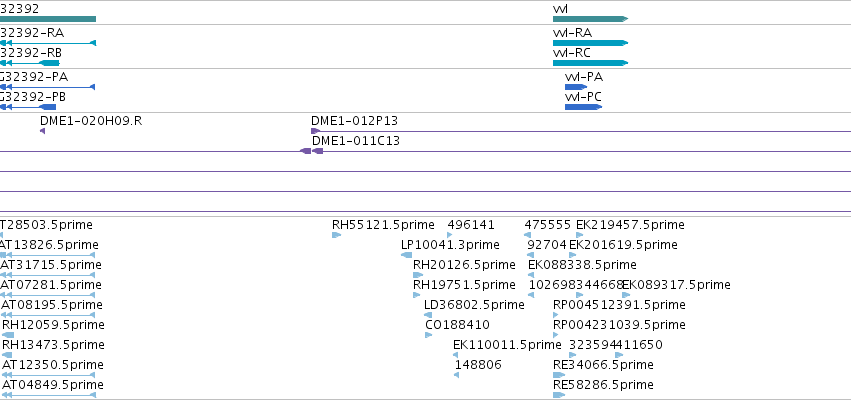
Task: Select the vvl-RA transcript bar
Action: pos(590,43)
